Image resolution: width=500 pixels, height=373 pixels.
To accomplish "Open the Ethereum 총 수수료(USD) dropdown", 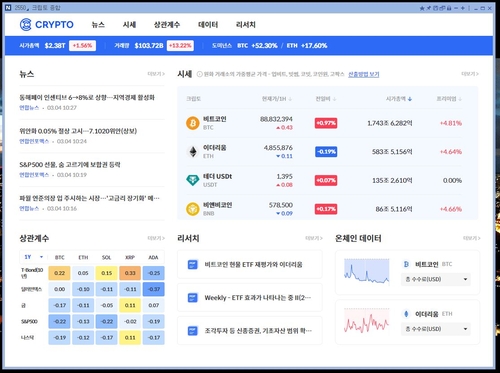I will pos(436,329).
